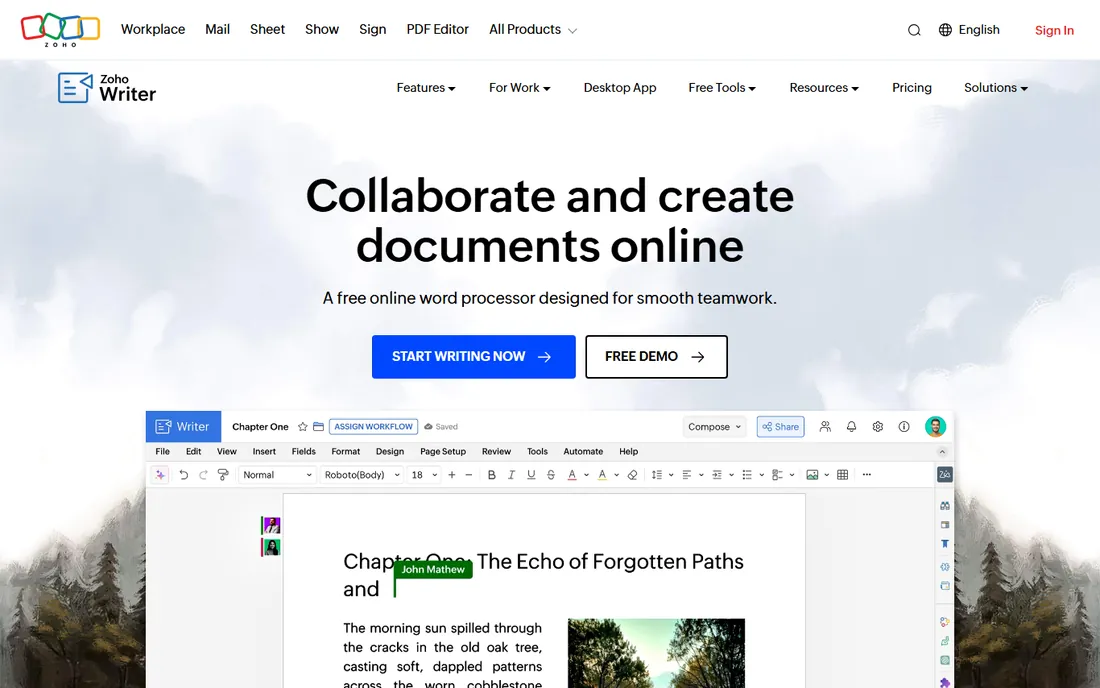Open the Roboto(Body) font dropdown
1100x688 pixels.
[x=362, y=475]
